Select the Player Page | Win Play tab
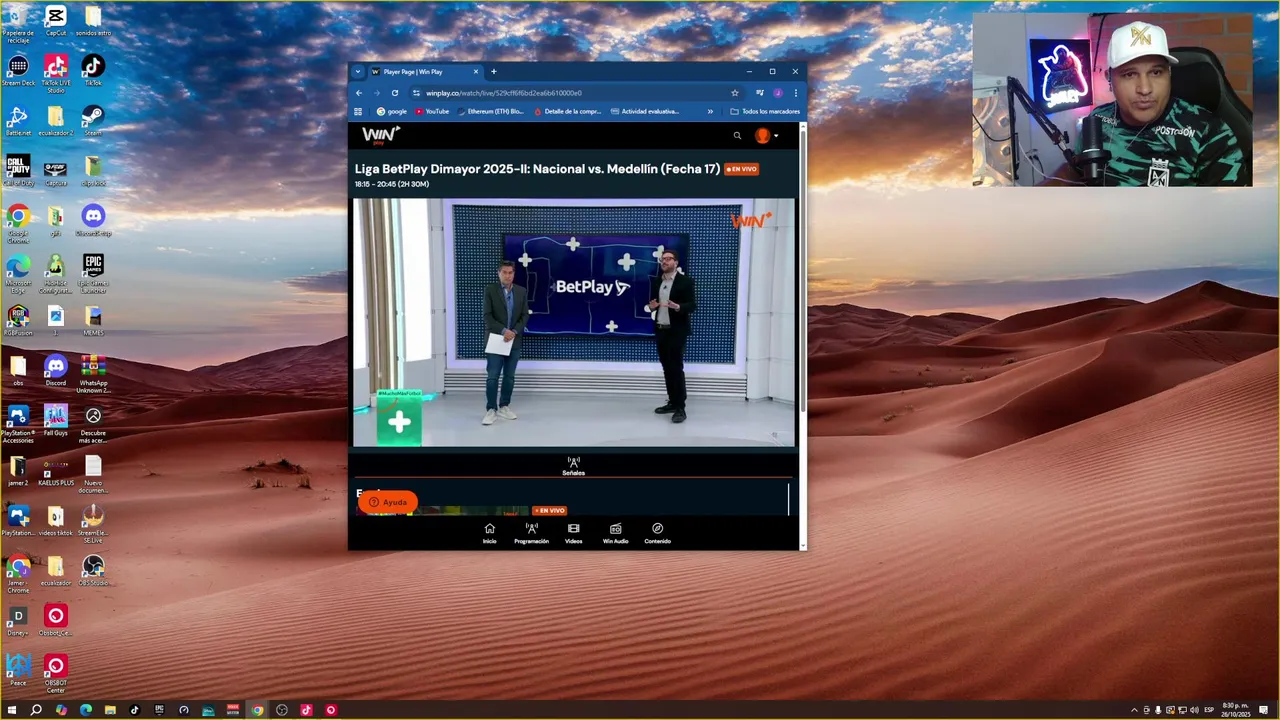The image size is (1280, 720). click(425, 72)
